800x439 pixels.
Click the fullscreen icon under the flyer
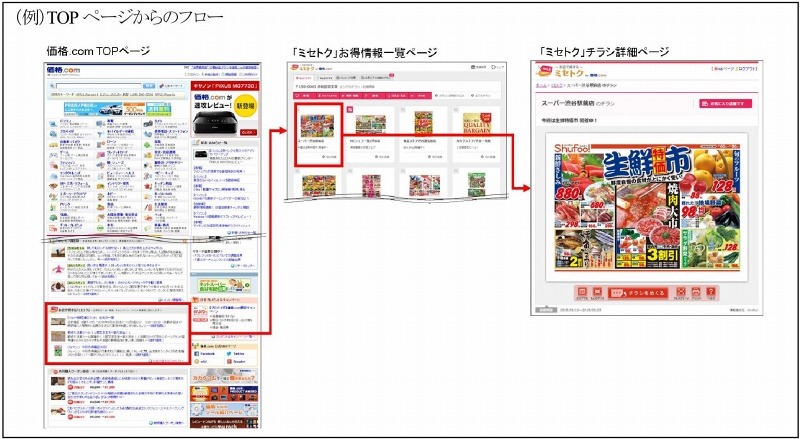pyautogui.click(x=681, y=291)
